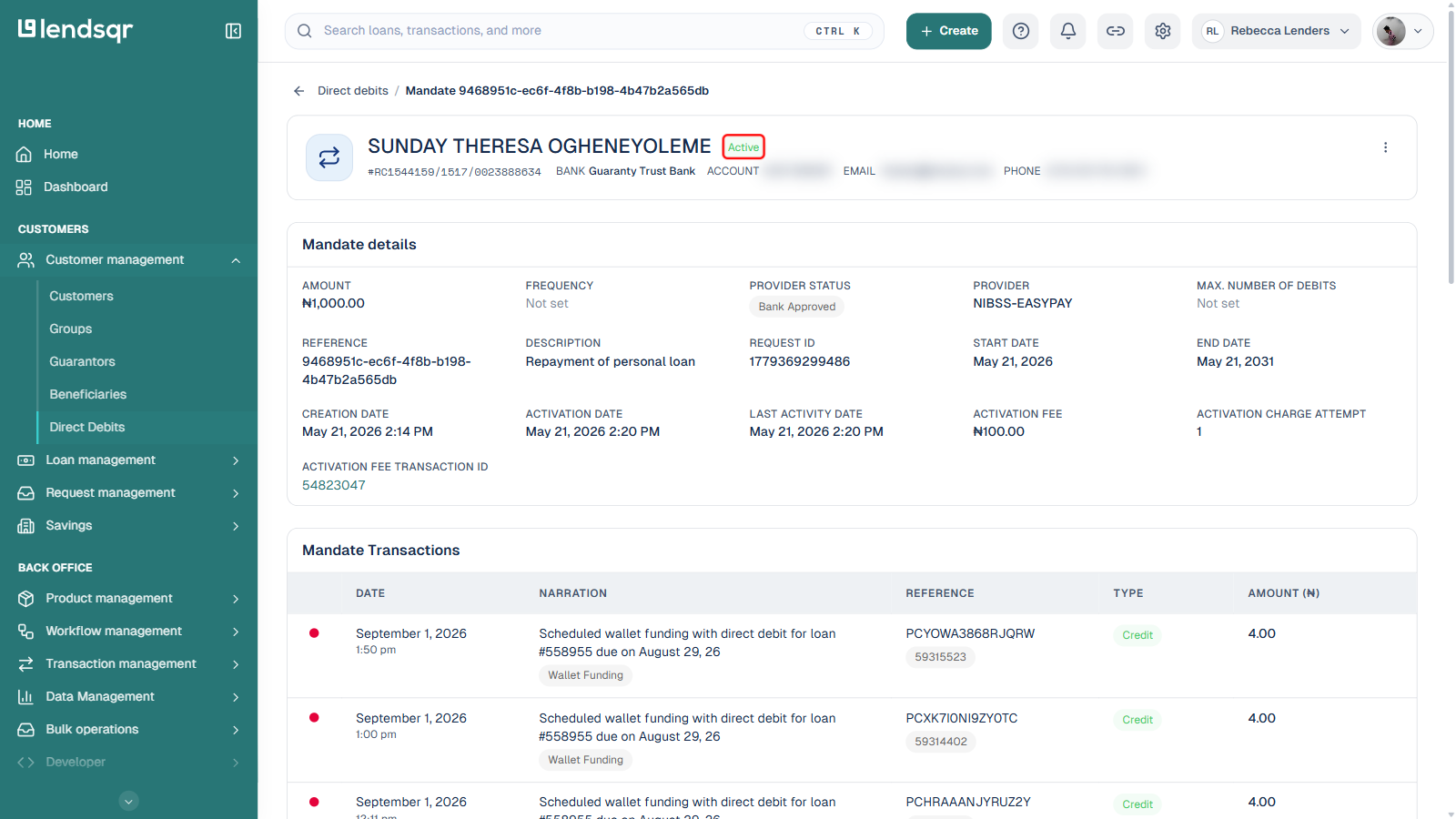This screenshot has width=1456, height=819.
Task: Click the Wallet Funding tag in 1:00 pm row
Action: [586, 760]
